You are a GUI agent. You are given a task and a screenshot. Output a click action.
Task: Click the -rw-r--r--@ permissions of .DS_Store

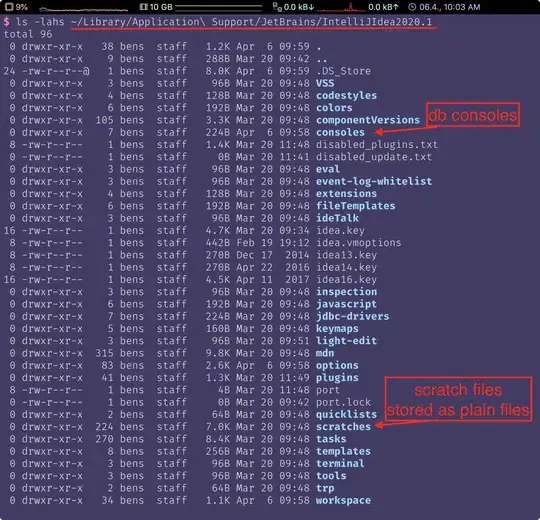(55, 71)
